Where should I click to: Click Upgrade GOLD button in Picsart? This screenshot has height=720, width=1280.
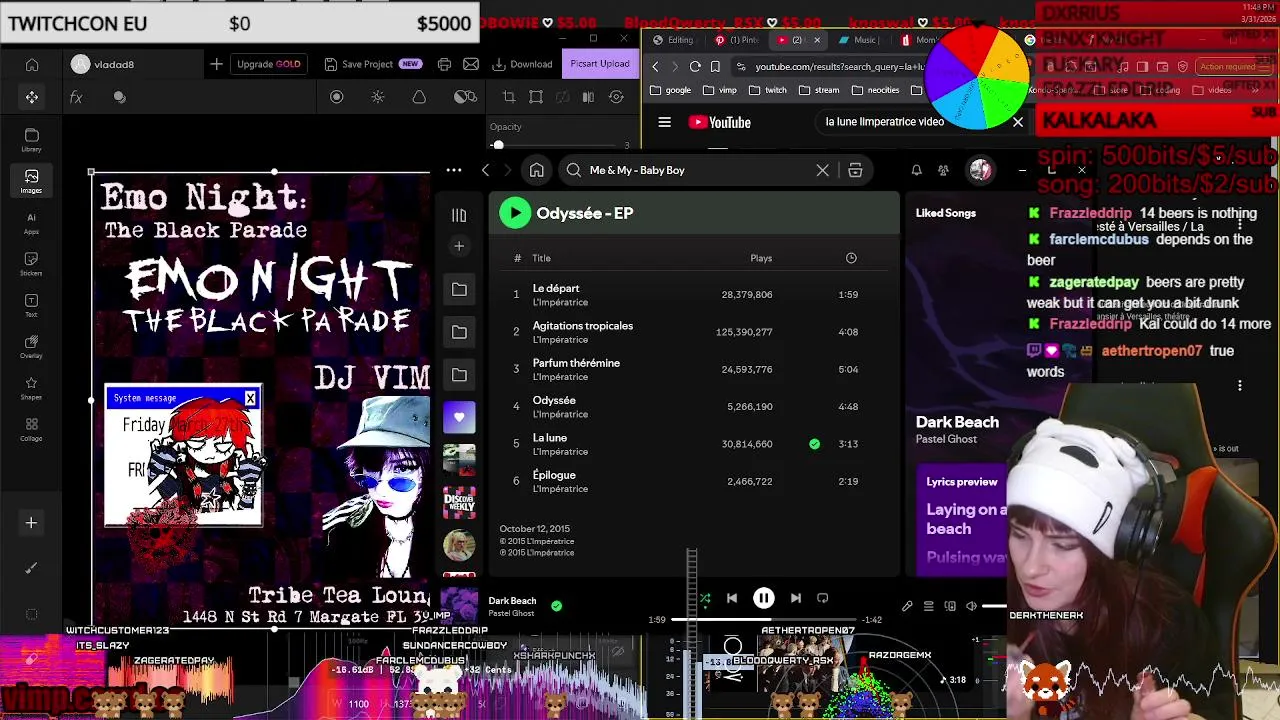[268, 64]
